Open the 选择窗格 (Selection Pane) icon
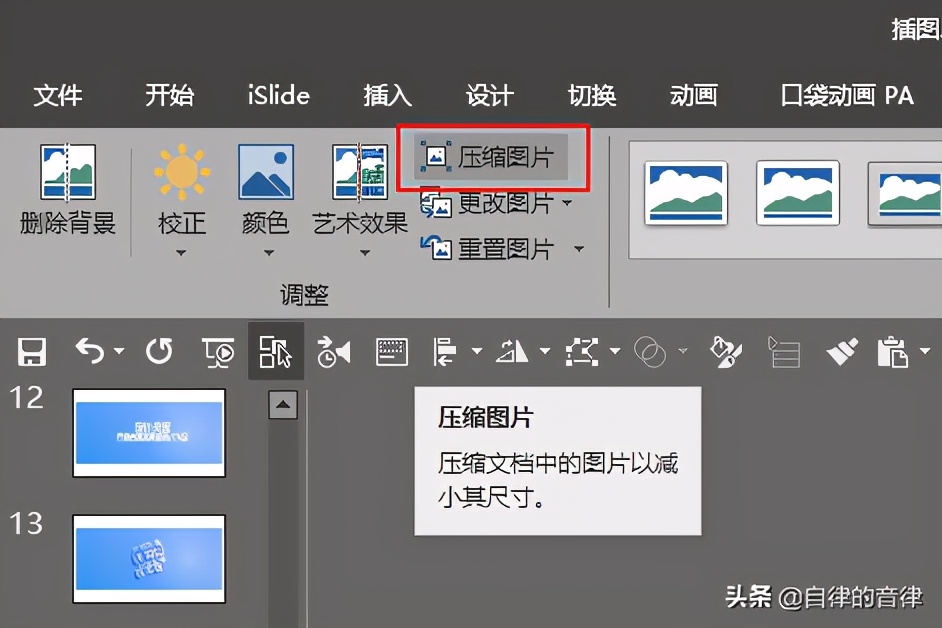 [x=785, y=351]
